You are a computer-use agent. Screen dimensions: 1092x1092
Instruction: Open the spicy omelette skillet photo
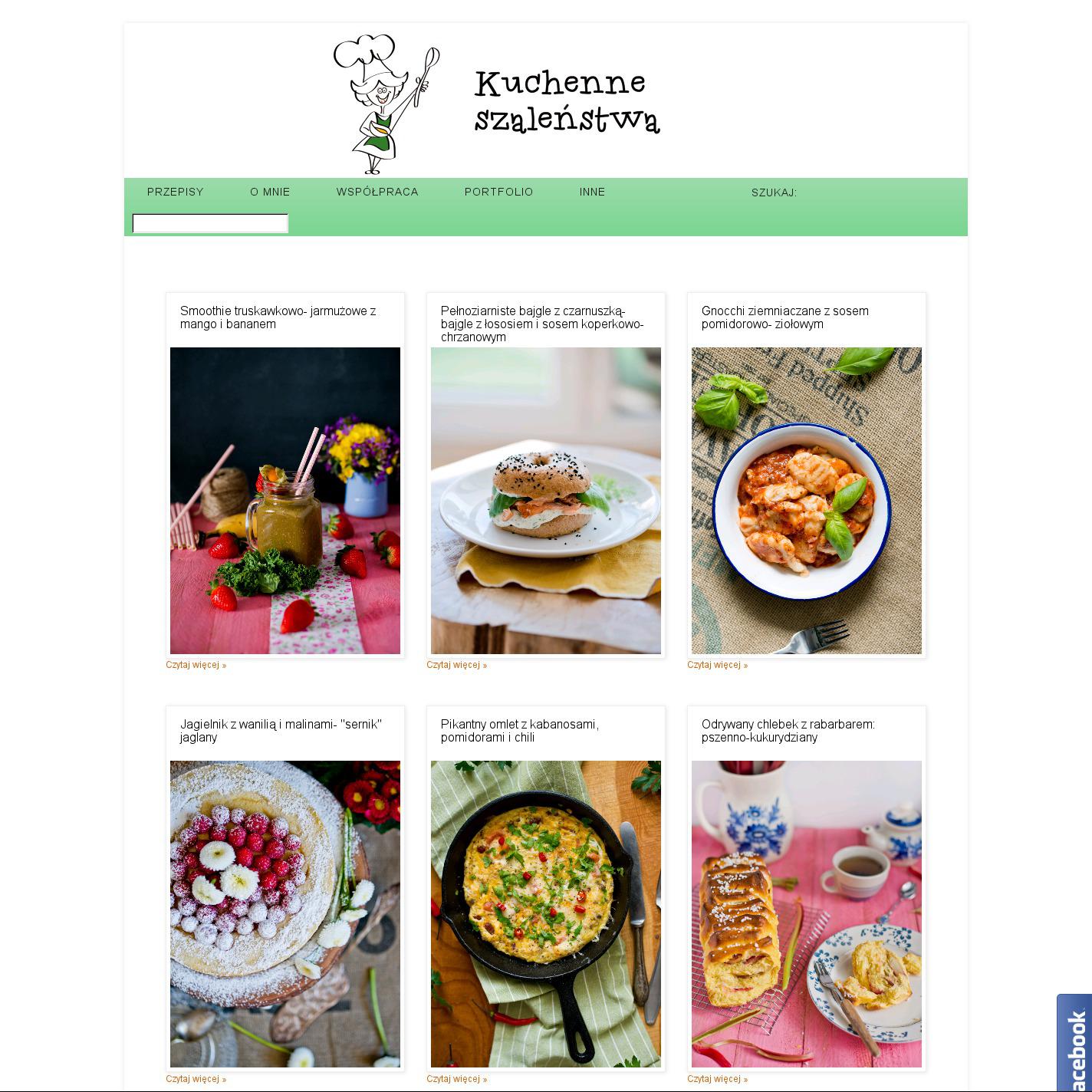tap(546, 914)
